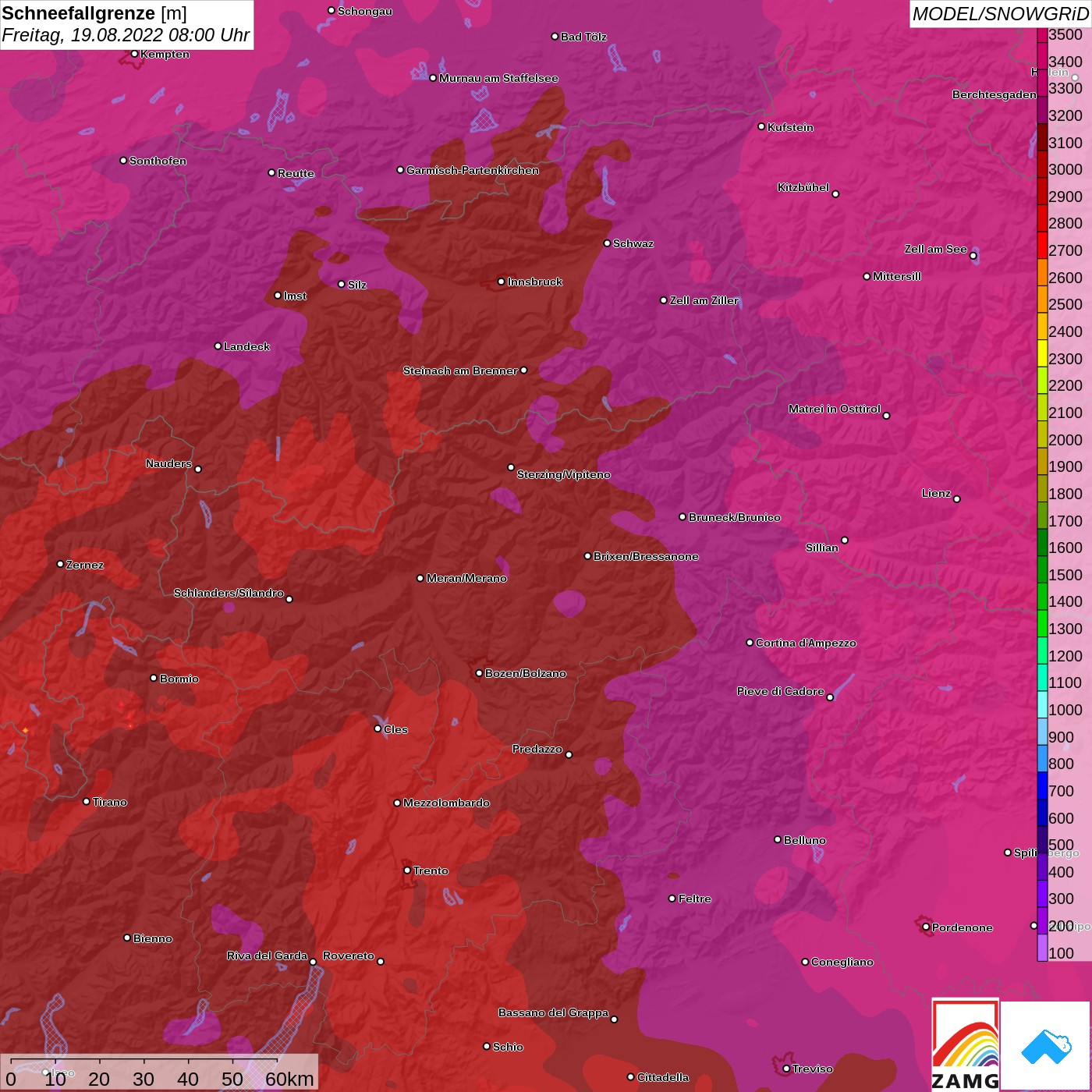Click the Landeck city marker dot

[x=218, y=346]
